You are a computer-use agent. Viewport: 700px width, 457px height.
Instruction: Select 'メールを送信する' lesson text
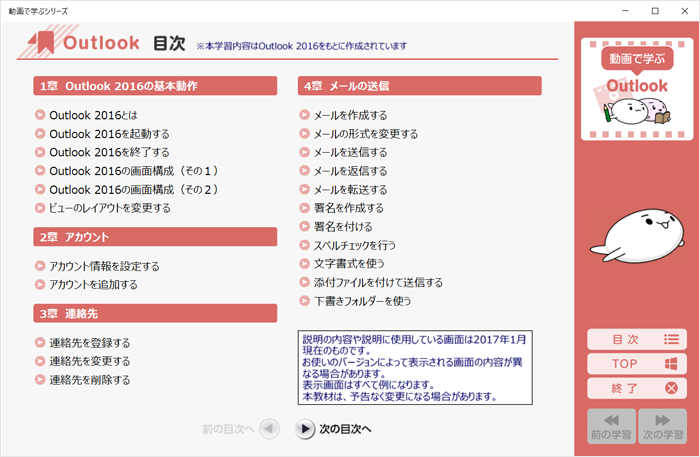tap(350, 152)
